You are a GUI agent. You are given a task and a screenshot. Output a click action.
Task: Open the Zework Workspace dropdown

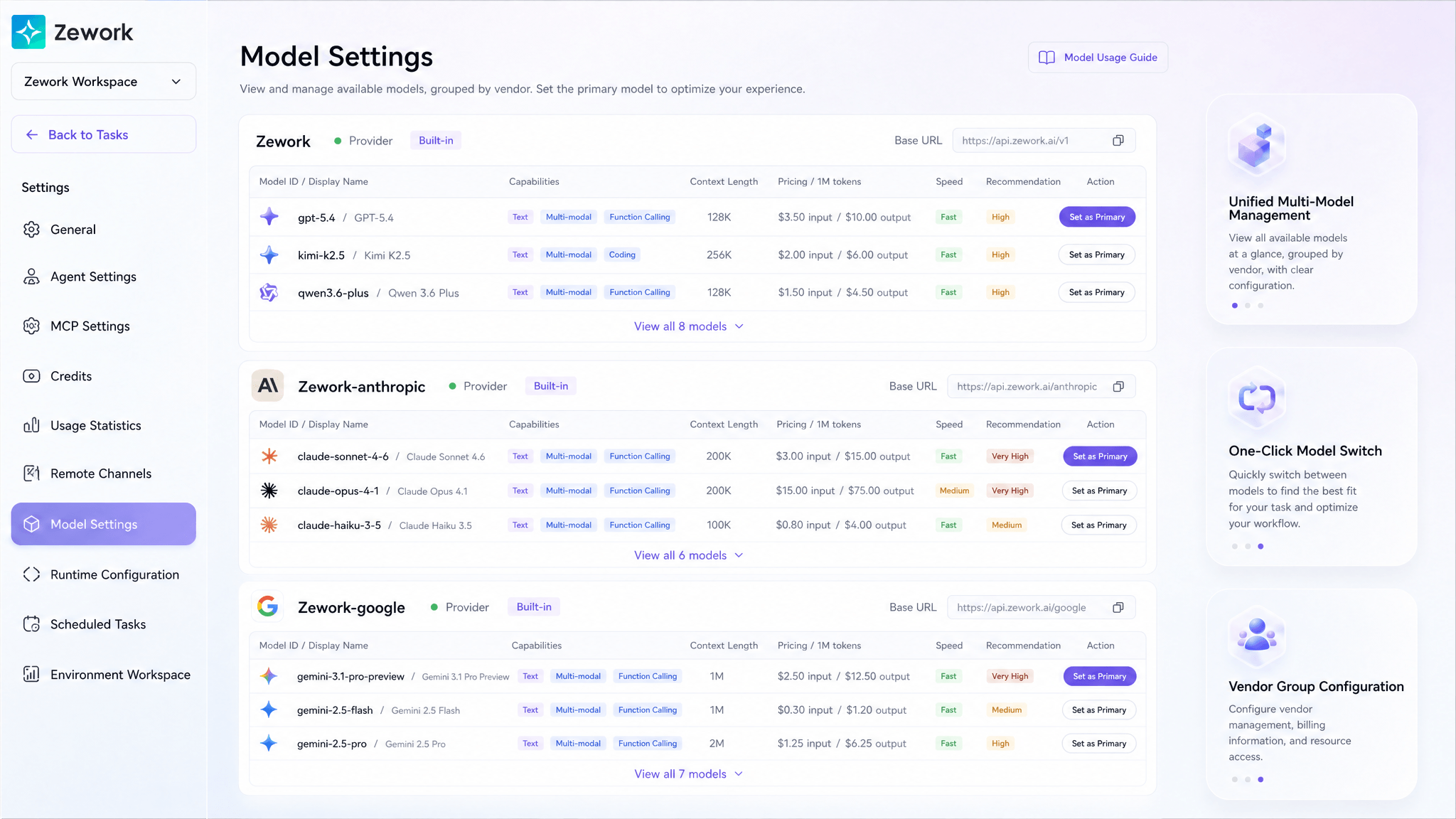point(104,82)
